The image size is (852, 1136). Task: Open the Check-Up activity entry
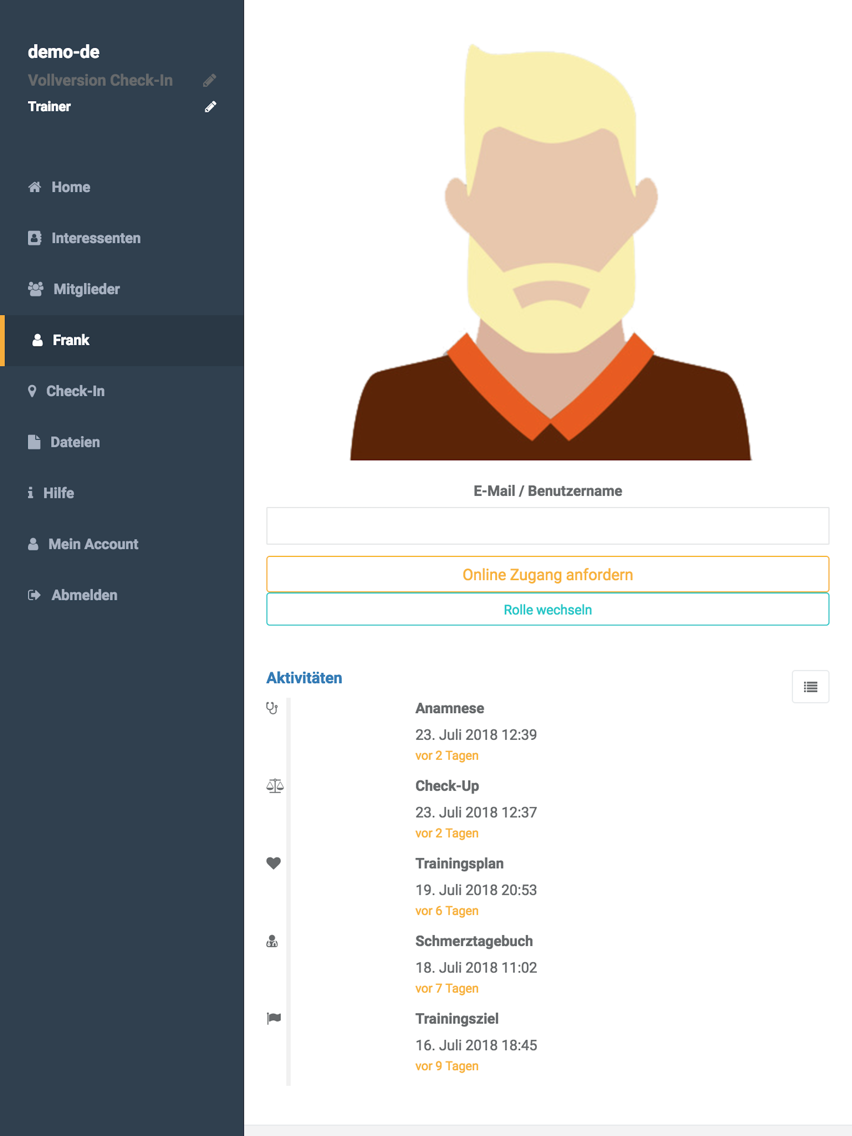pyautogui.click(x=447, y=786)
